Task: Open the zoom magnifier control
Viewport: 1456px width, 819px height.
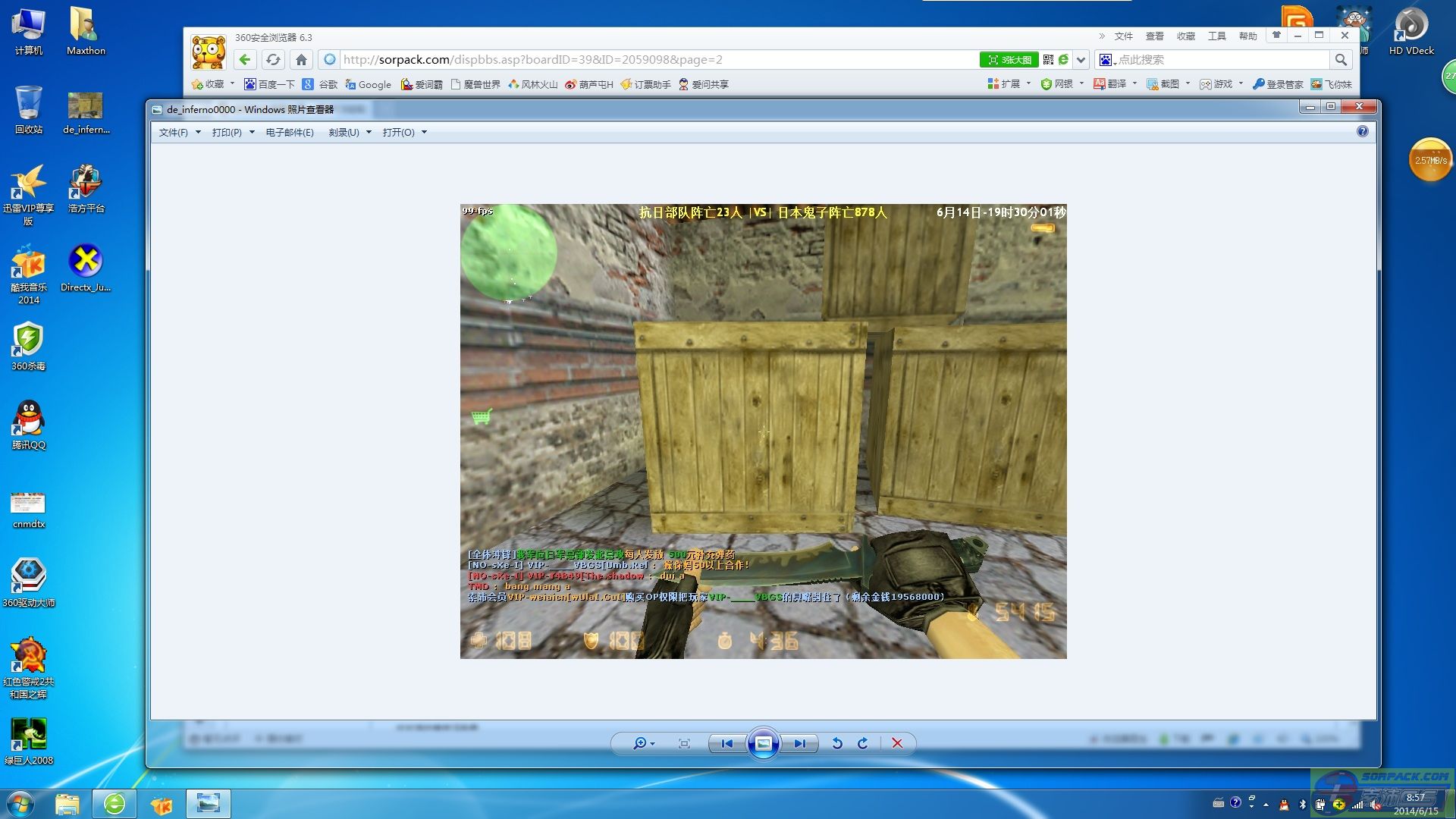Action: pos(641,743)
